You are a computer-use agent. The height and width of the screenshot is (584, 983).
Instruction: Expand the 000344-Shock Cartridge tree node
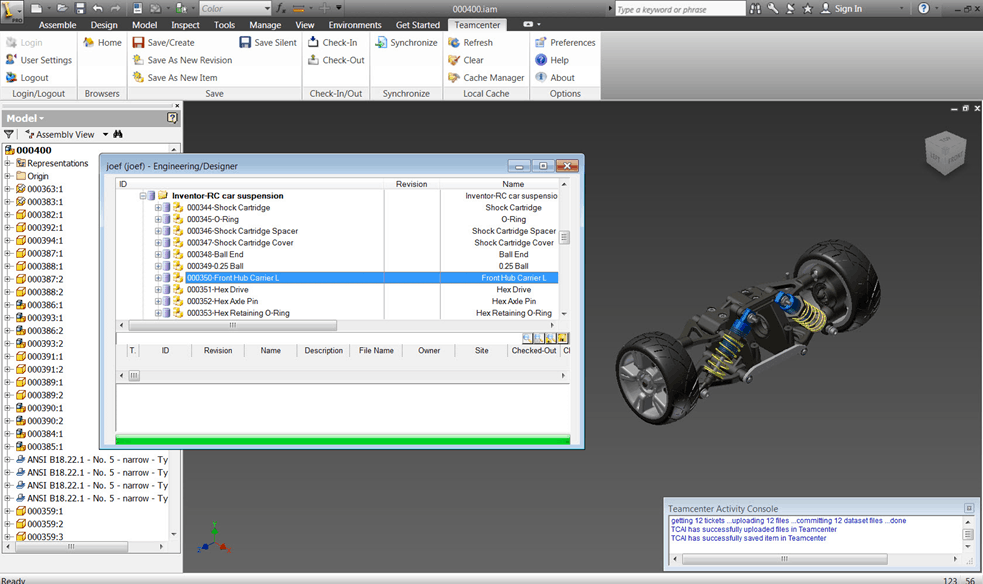coord(158,207)
